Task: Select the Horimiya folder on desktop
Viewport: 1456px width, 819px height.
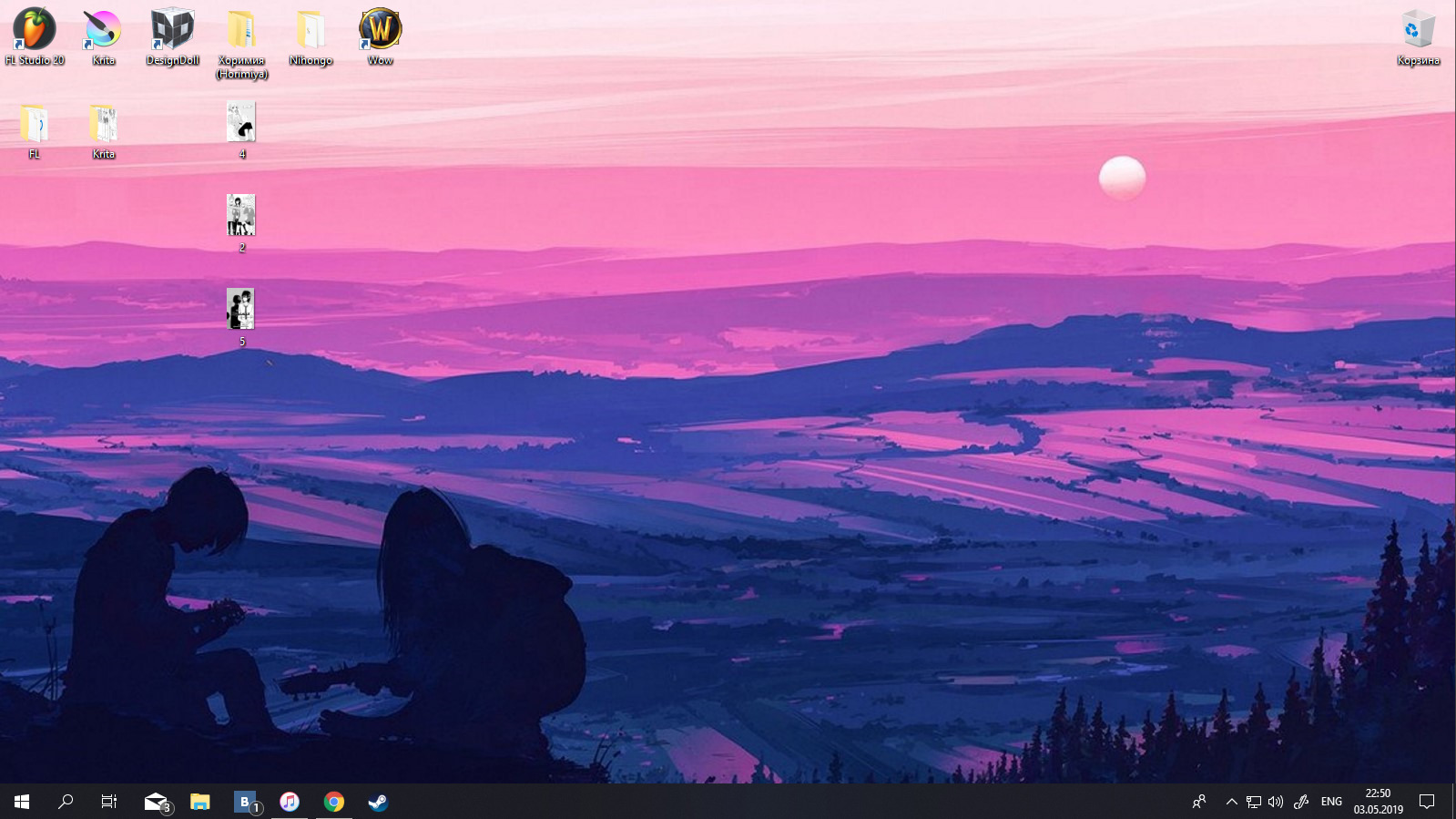Action: 241,31
